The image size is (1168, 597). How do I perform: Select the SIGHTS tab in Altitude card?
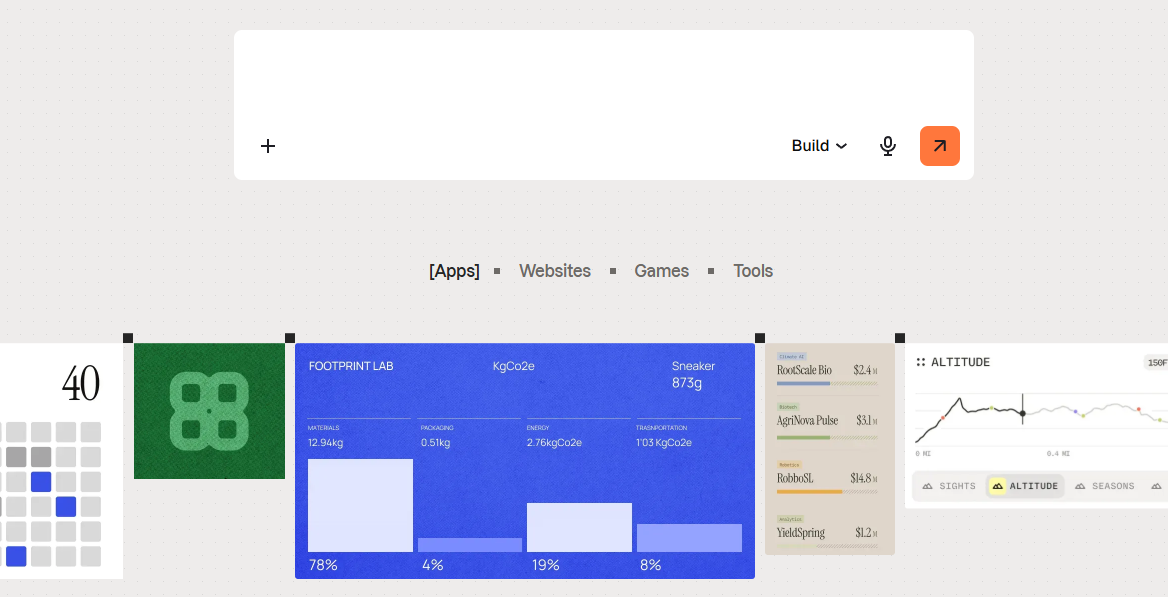[949, 486]
